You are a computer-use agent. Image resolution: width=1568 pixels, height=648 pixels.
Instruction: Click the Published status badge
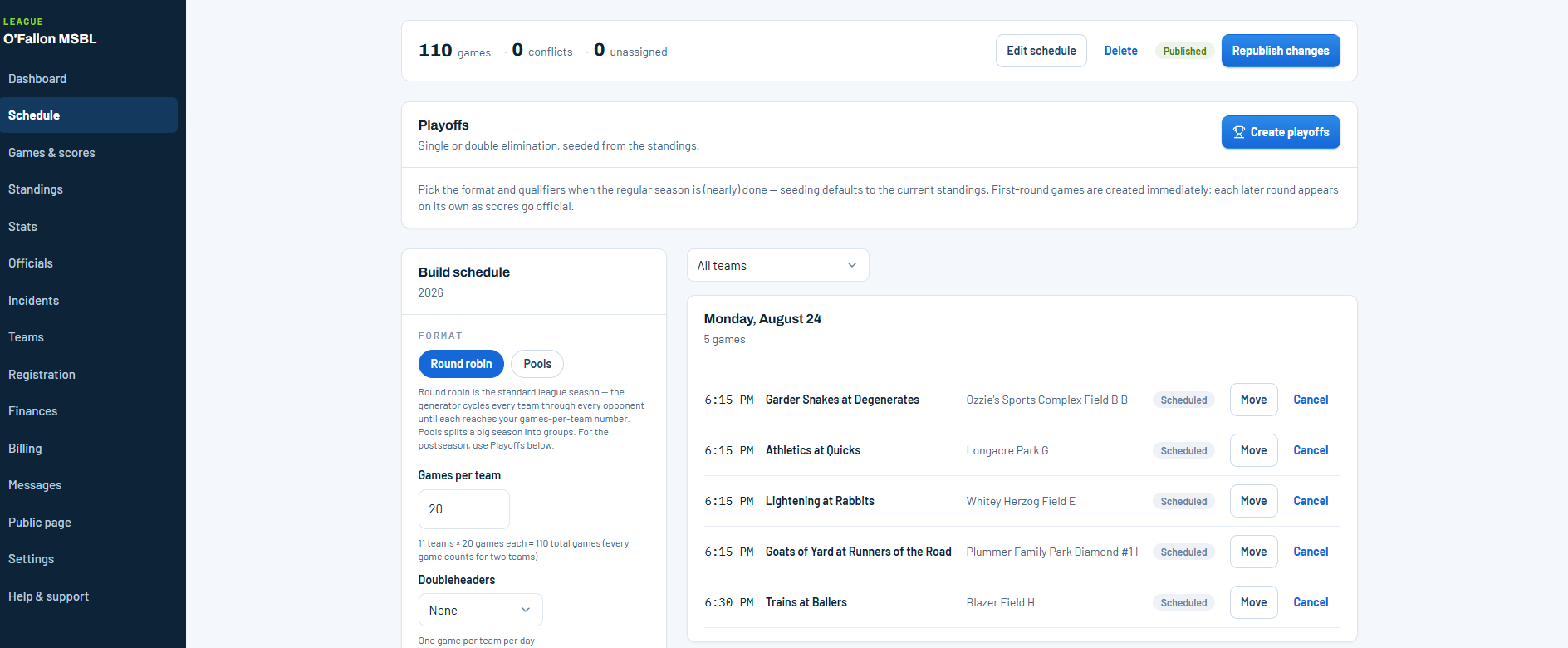(x=1184, y=51)
